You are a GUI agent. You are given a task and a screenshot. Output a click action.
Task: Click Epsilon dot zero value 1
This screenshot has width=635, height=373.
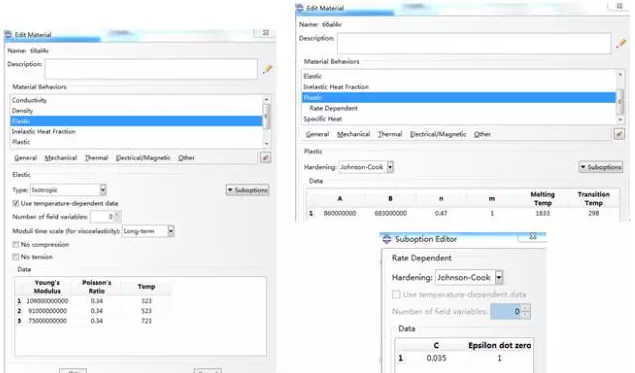[x=499, y=358]
